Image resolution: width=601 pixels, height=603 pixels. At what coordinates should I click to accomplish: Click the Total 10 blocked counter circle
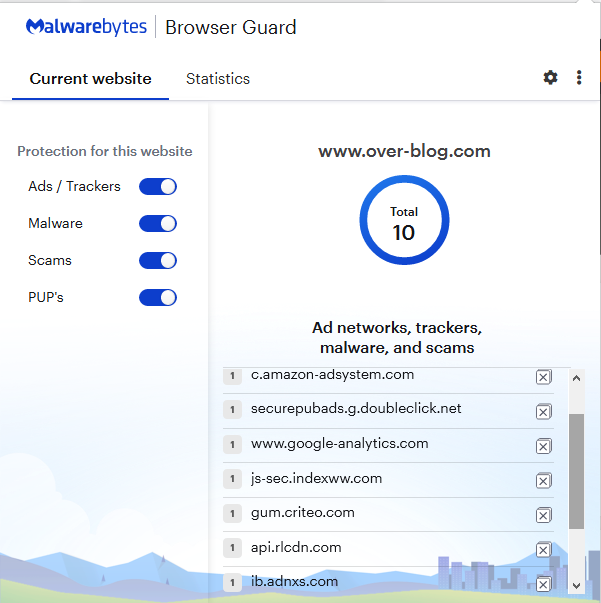click(404, 220)
